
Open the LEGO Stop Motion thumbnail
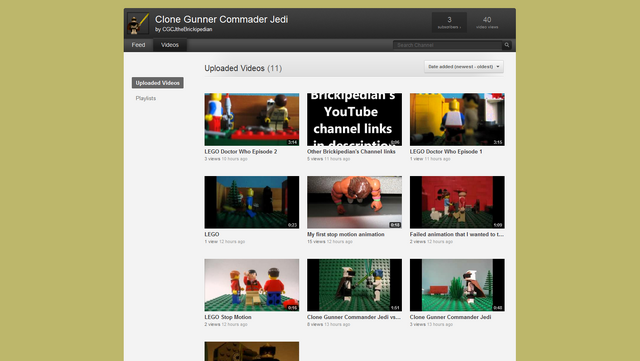coord(252,285)
